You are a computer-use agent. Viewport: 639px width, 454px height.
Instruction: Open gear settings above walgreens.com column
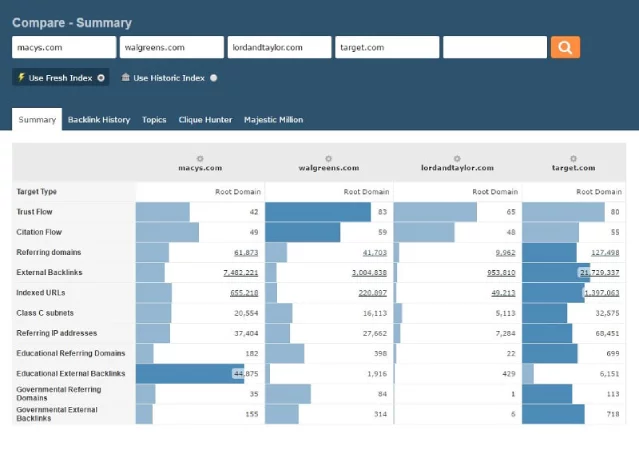point(328,159)
